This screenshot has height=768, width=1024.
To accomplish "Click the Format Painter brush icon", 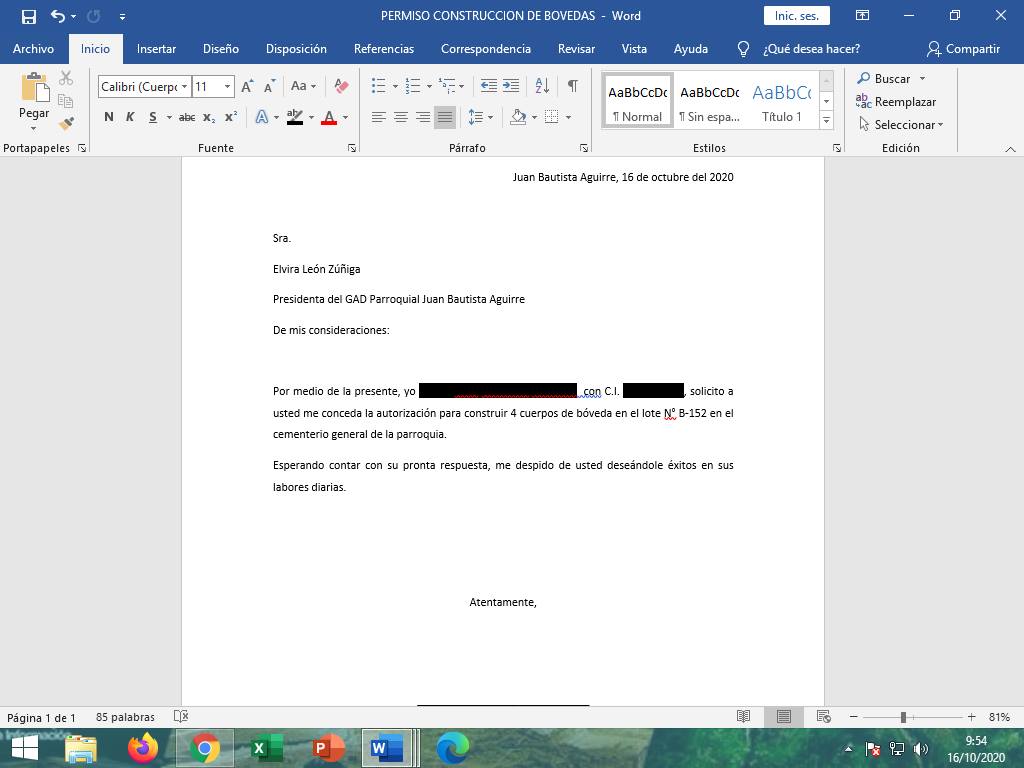I will 66,124.
